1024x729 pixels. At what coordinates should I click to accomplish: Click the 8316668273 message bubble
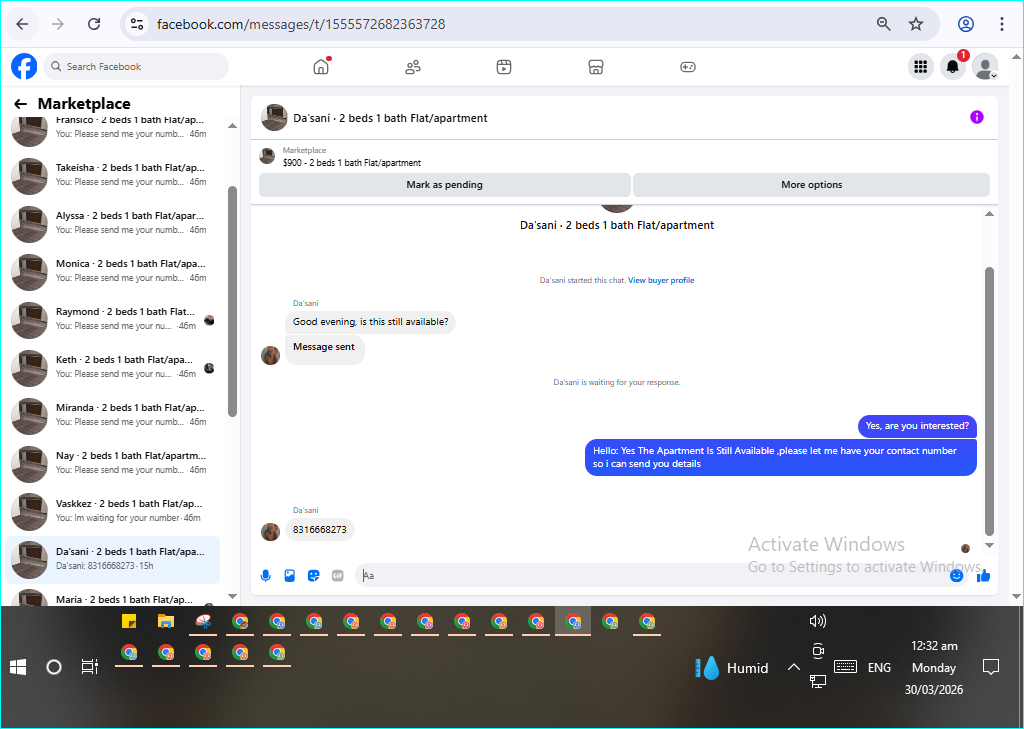coord(320,530)
